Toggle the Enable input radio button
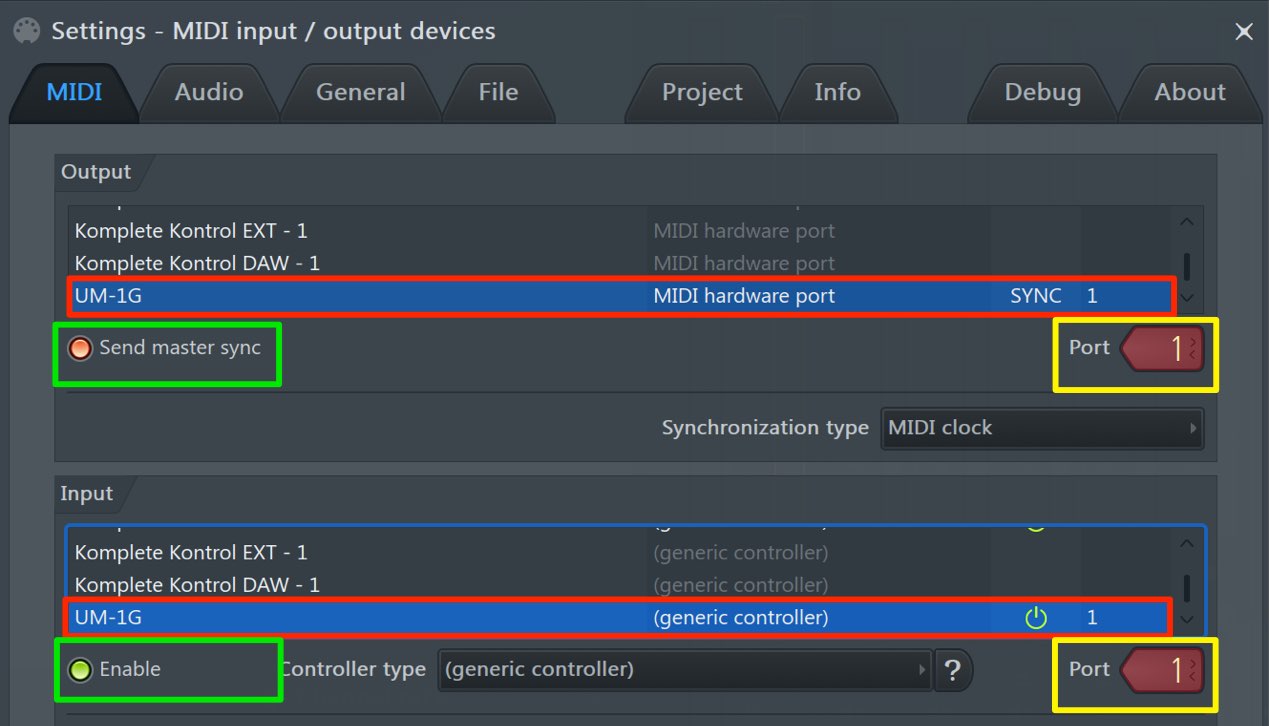1270x726 pixels. pyautogui.click(x=114, y=670)
